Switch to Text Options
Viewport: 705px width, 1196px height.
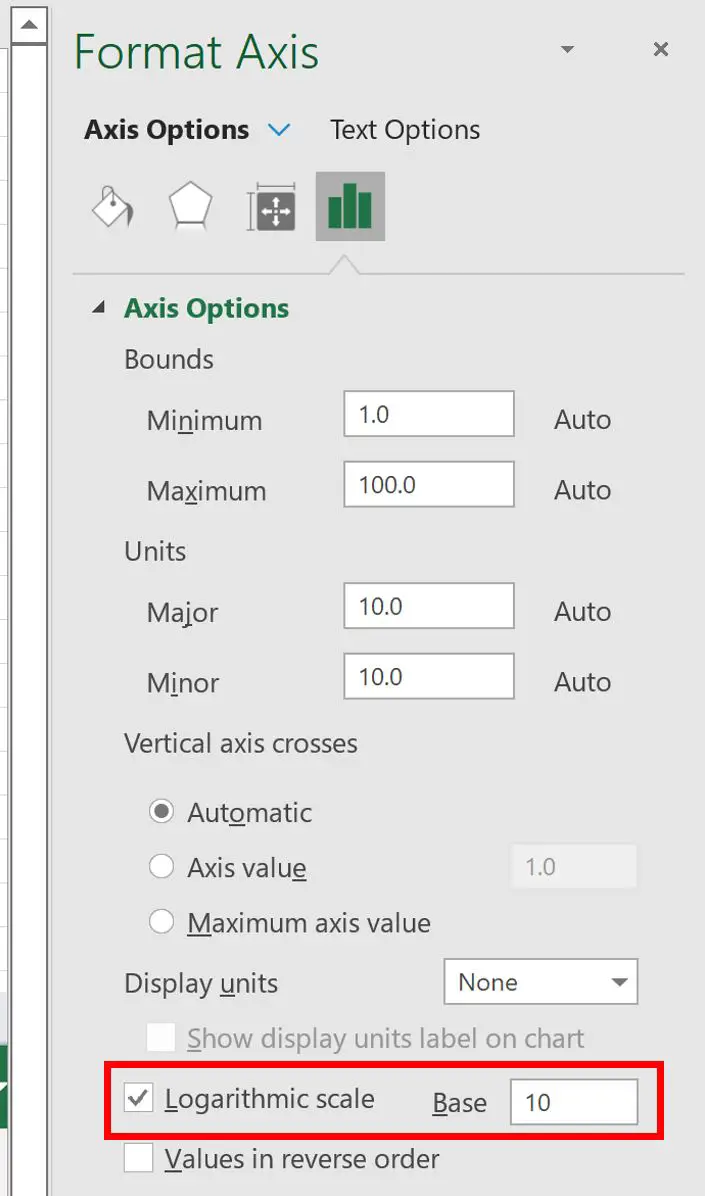tap(404, 129)
